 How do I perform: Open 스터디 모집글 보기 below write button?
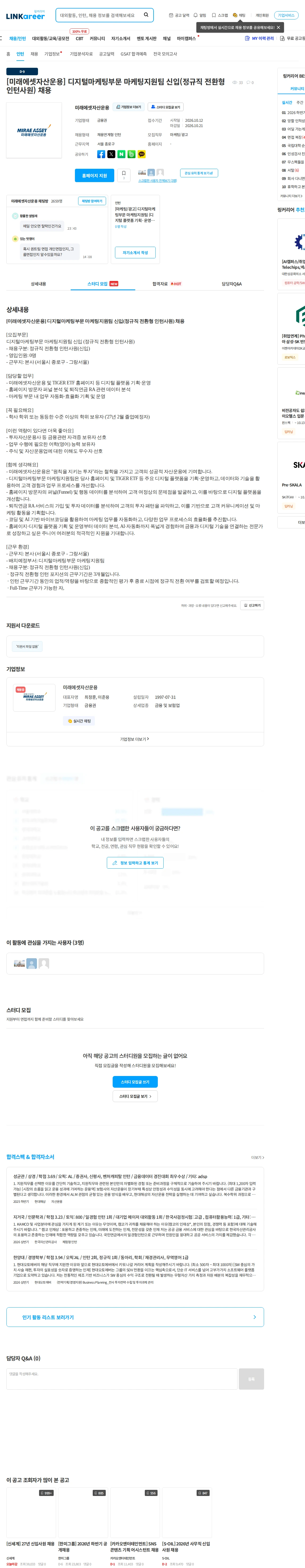tap(135, 1096)
